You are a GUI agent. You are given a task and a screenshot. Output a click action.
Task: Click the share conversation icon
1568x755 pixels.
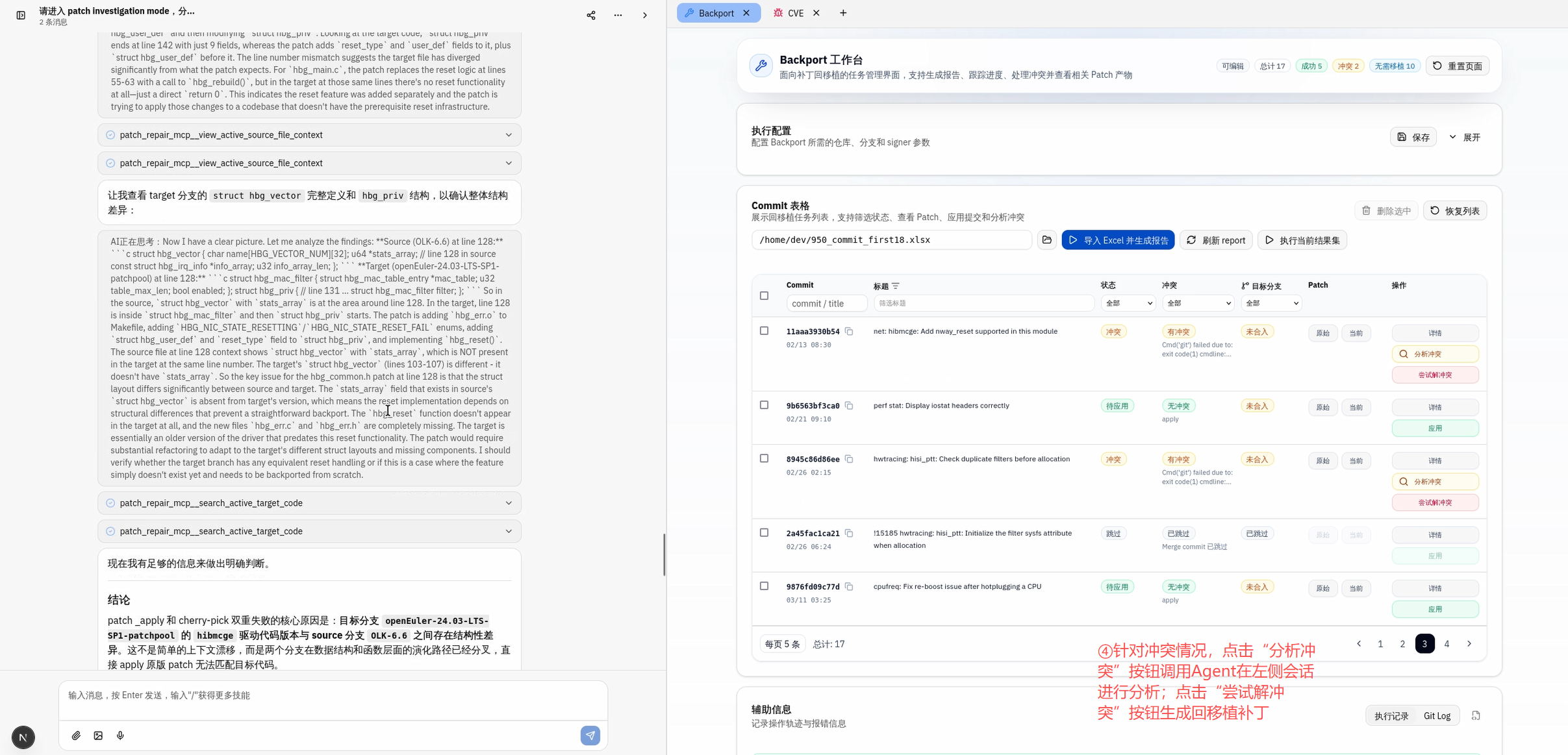coord(590,15)
